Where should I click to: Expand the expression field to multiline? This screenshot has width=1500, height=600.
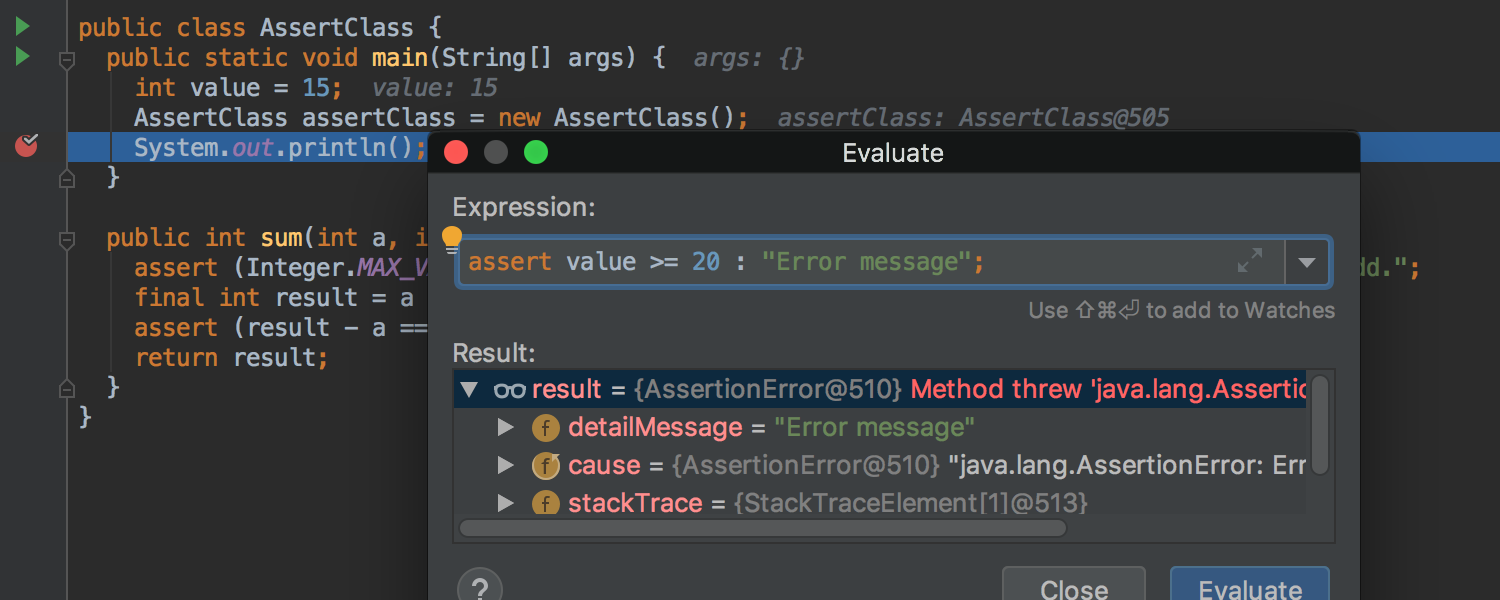click(x=1250, y=261)
